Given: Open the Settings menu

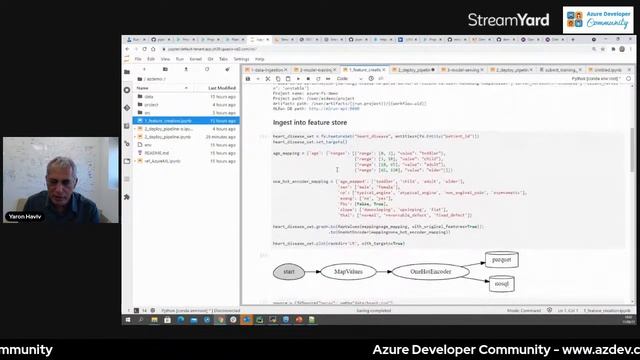Looking at the screenshot, I should 241,59.
